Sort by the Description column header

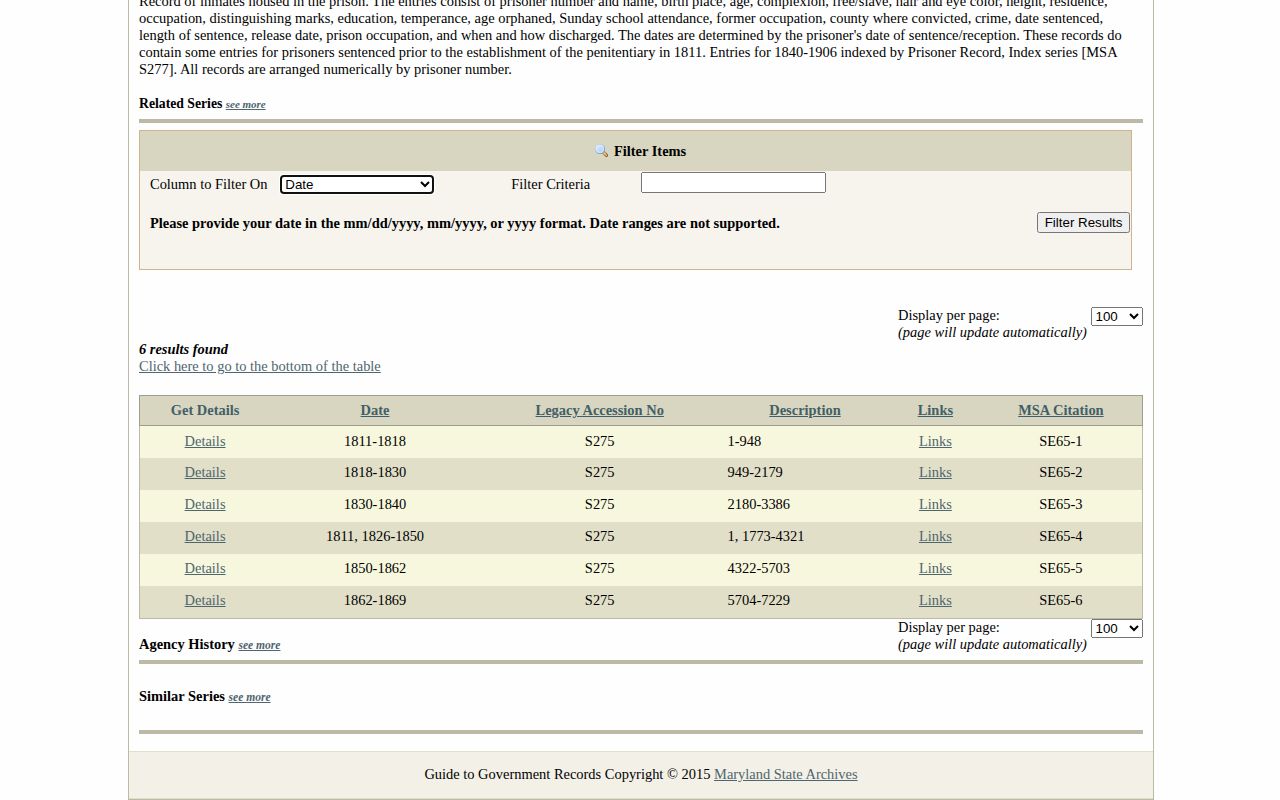pyautogui.click(x=805, y=410)
